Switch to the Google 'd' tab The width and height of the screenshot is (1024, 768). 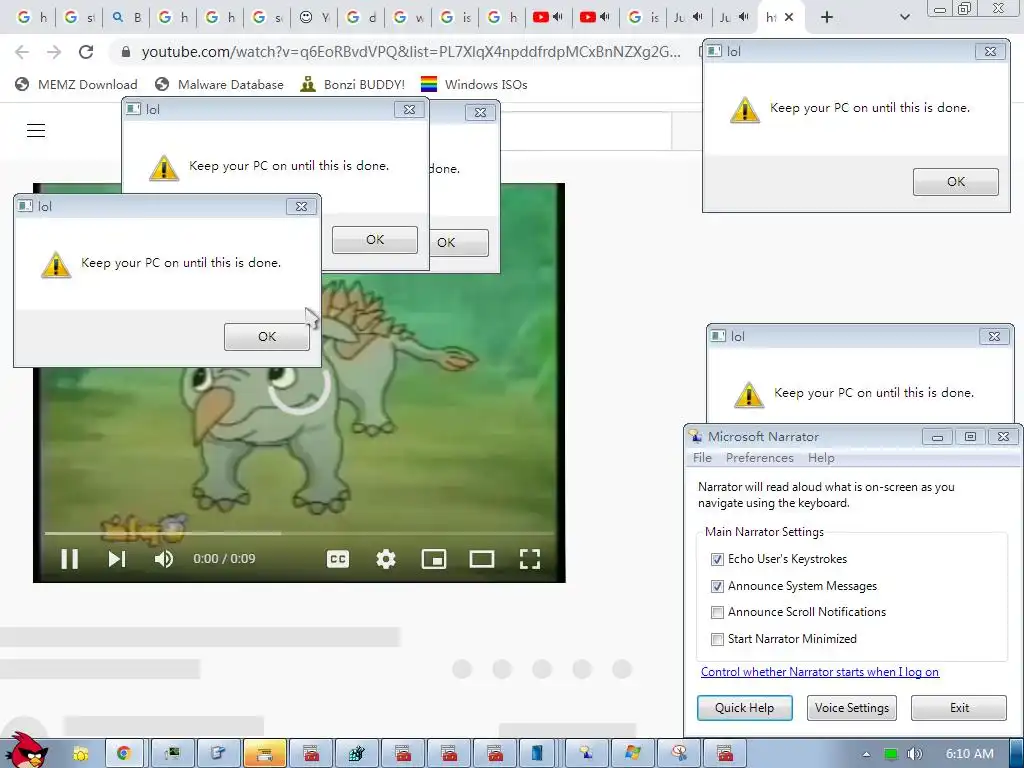(361, 18)
